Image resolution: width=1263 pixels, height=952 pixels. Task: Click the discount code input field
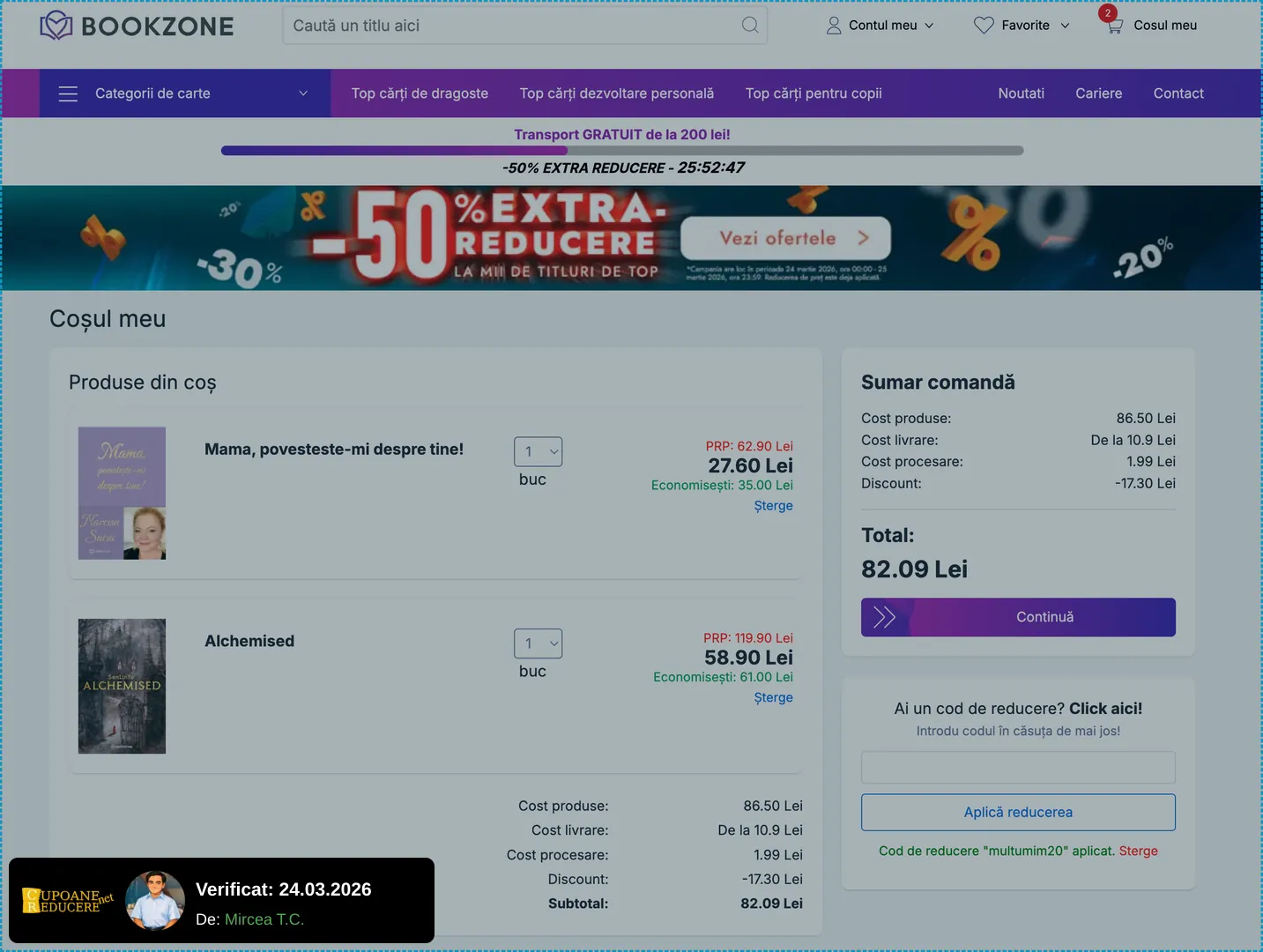1018,768
